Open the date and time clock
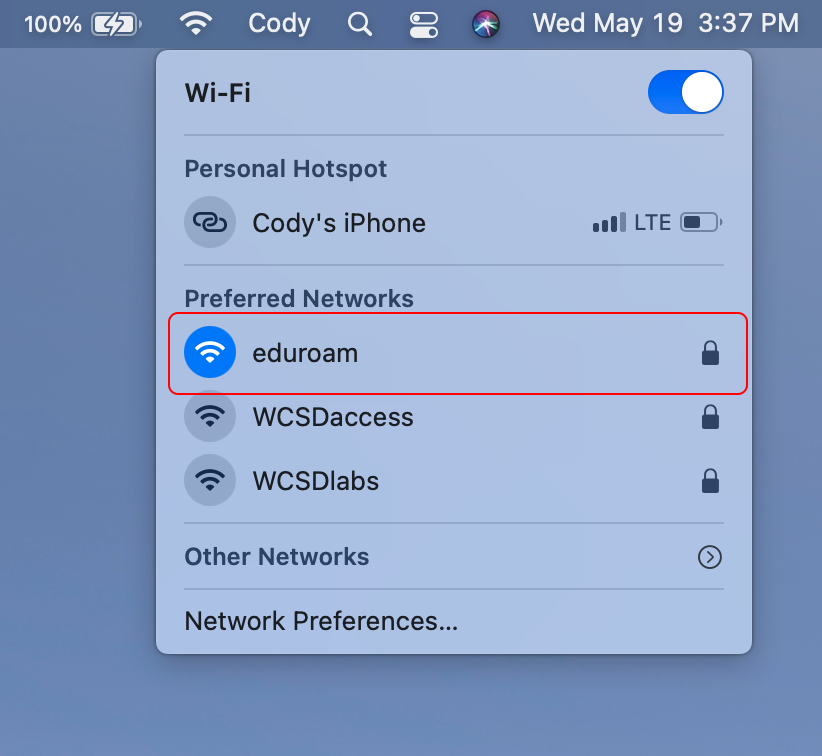This screenshot has width=822, height=756. (666, 24)
